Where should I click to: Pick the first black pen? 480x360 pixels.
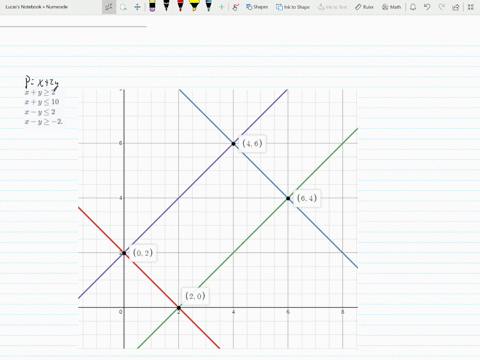166,6
